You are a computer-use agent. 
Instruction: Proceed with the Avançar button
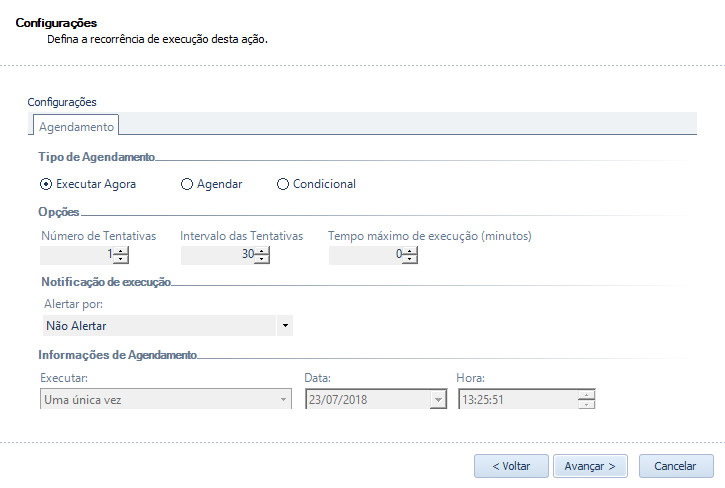point(590,466)
